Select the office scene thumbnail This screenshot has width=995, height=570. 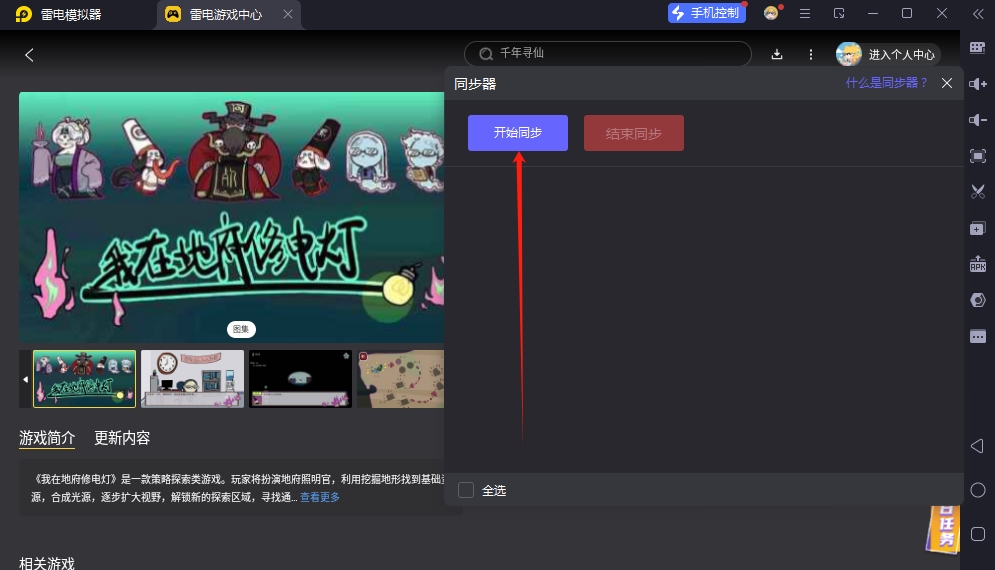point(192,379)
